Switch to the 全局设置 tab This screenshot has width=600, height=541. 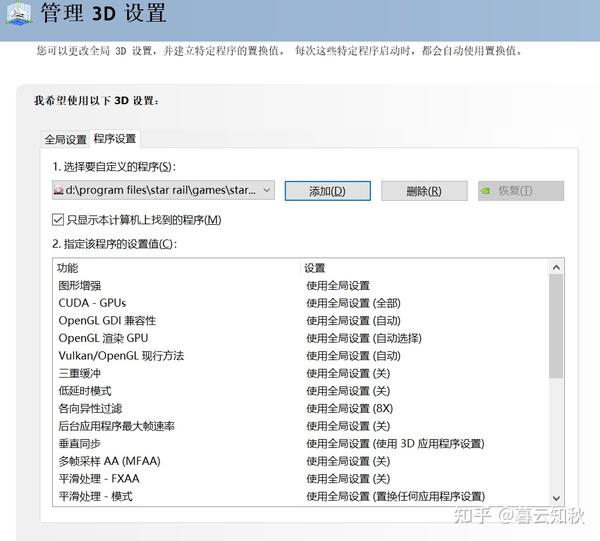[x=65, y=140]
